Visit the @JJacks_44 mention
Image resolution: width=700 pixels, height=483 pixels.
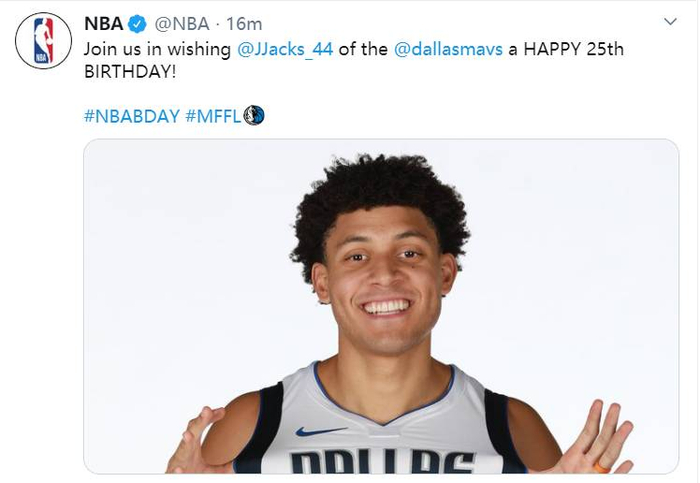(285, 49)
